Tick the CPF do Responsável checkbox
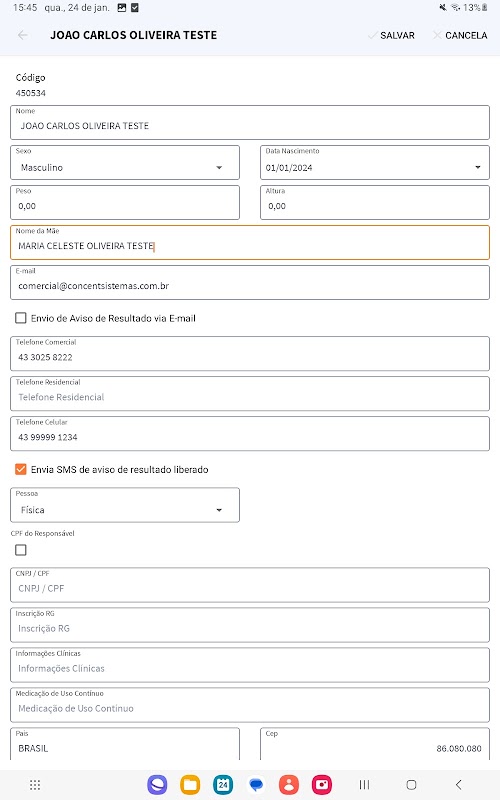500x800 pixels. point(20,550)
